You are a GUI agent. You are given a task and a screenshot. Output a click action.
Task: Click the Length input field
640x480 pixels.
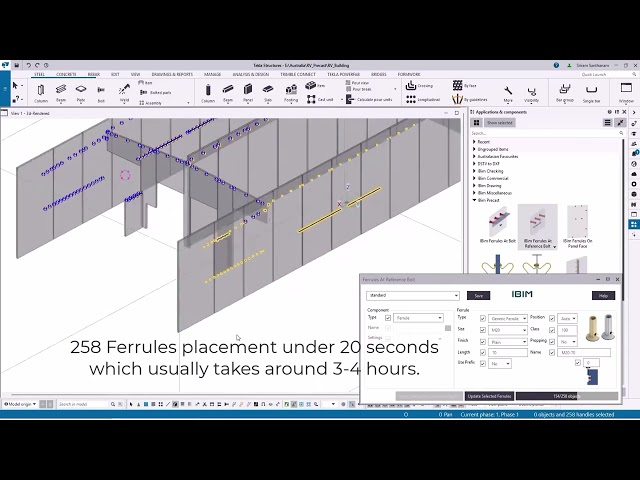coord(508,352)
